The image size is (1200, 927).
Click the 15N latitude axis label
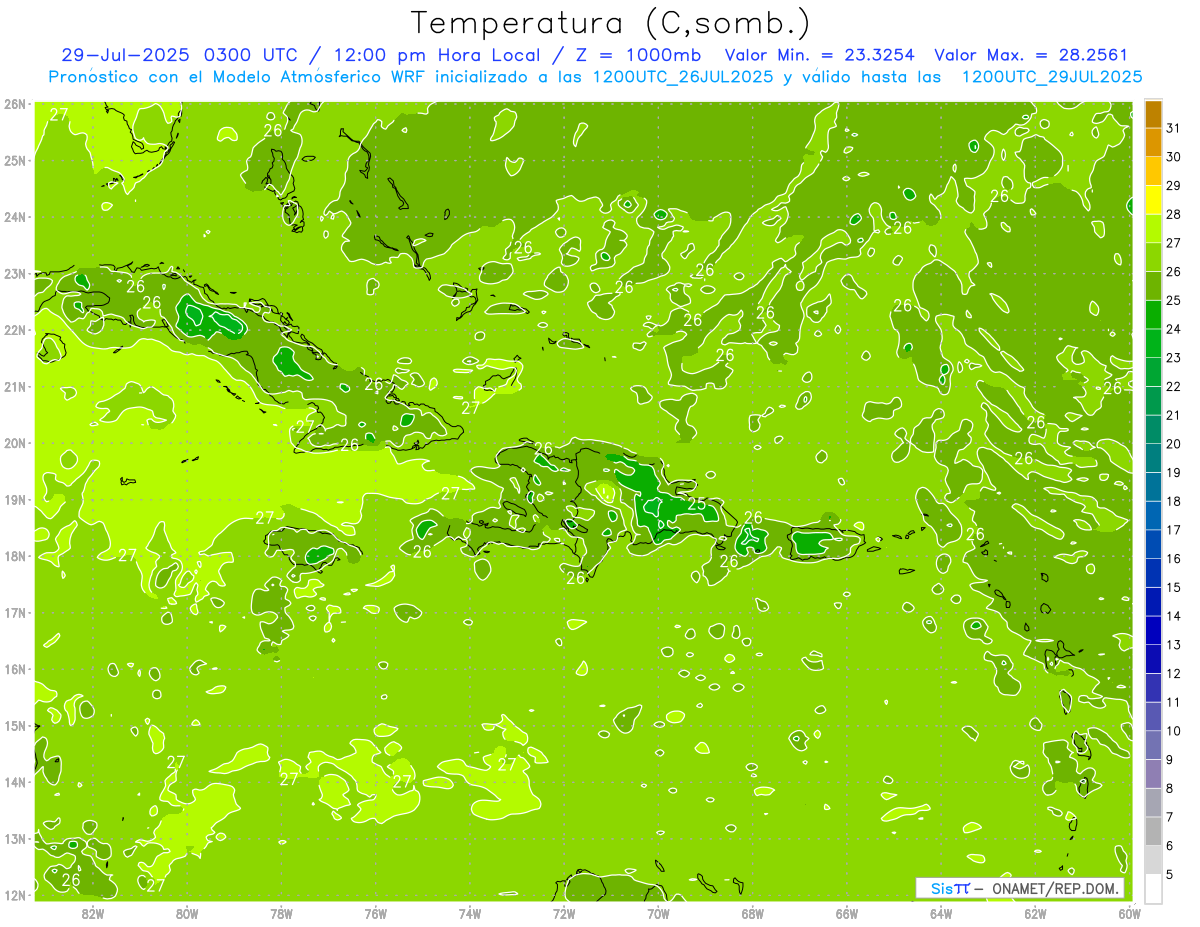14,726
